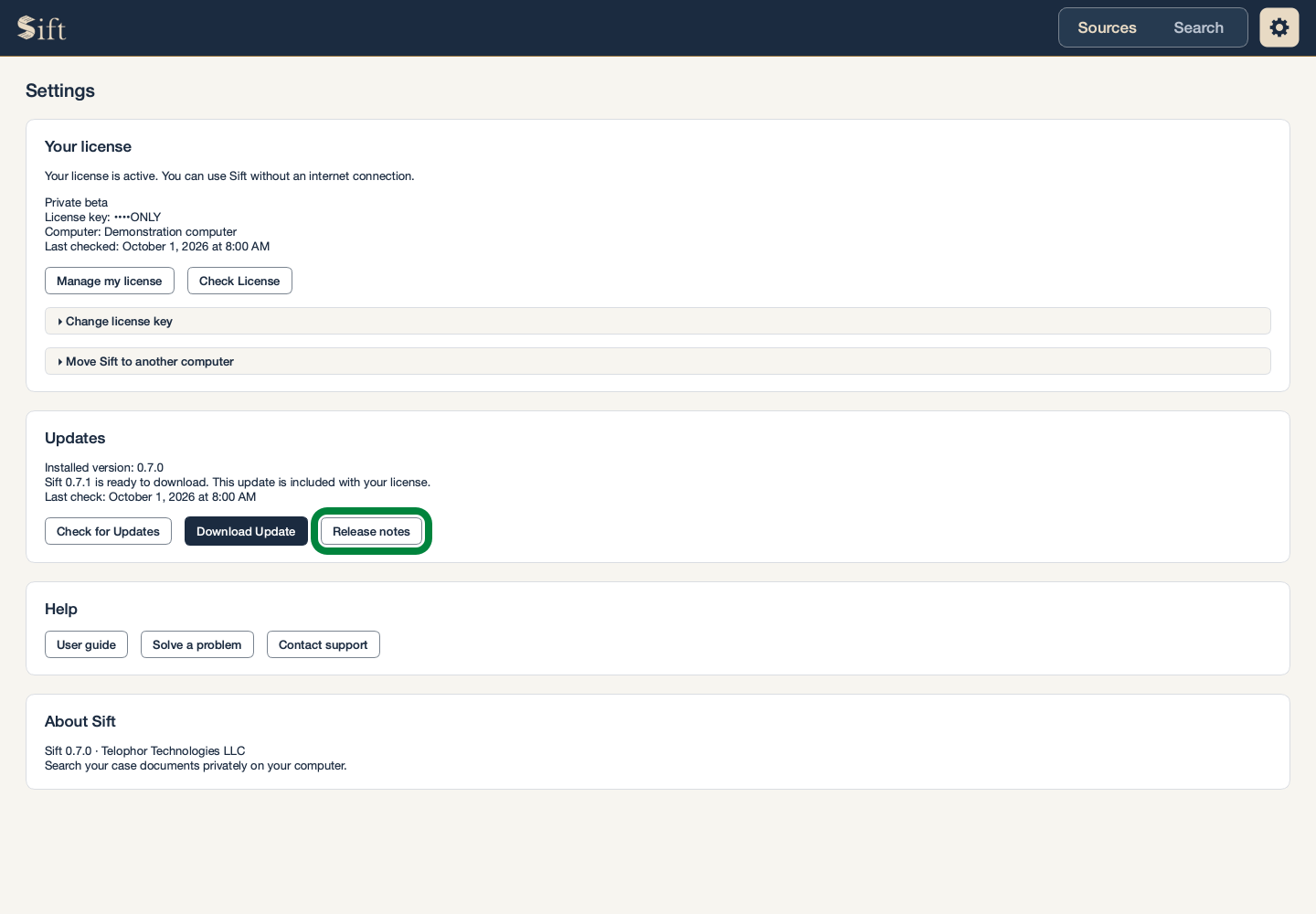Screen dimensions: 1316x914
Task: Switch to the Sources tab
Action: 1107,27
